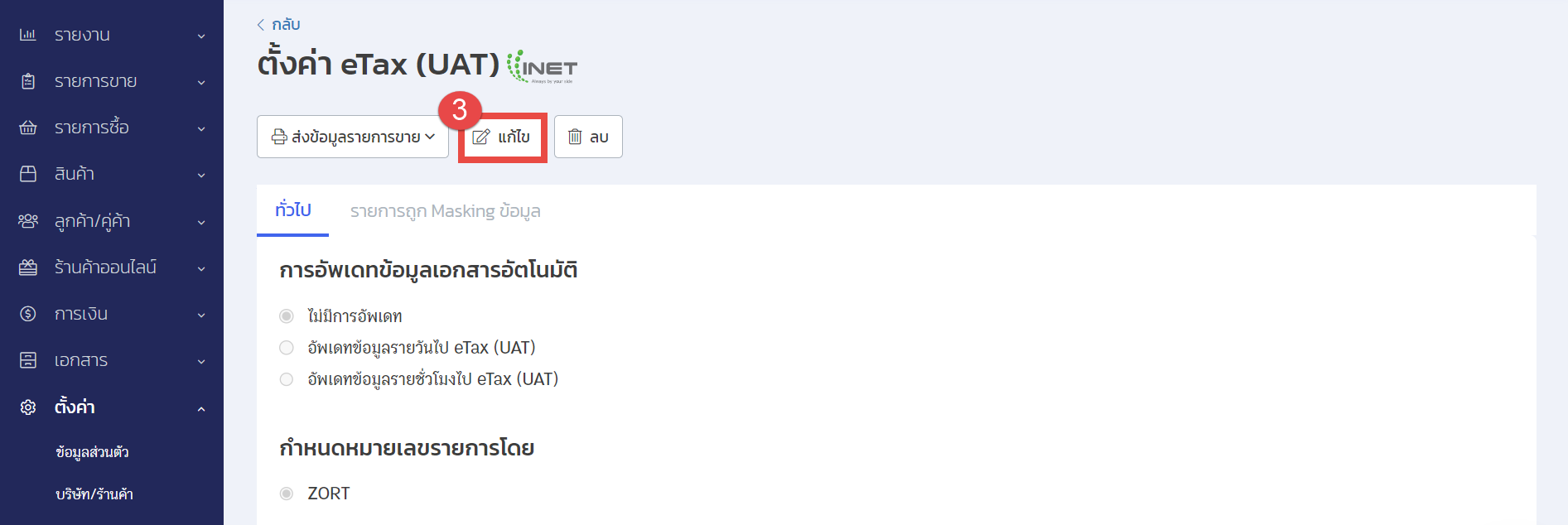Click the แก้ไข edit button

(x=502, y=137)
